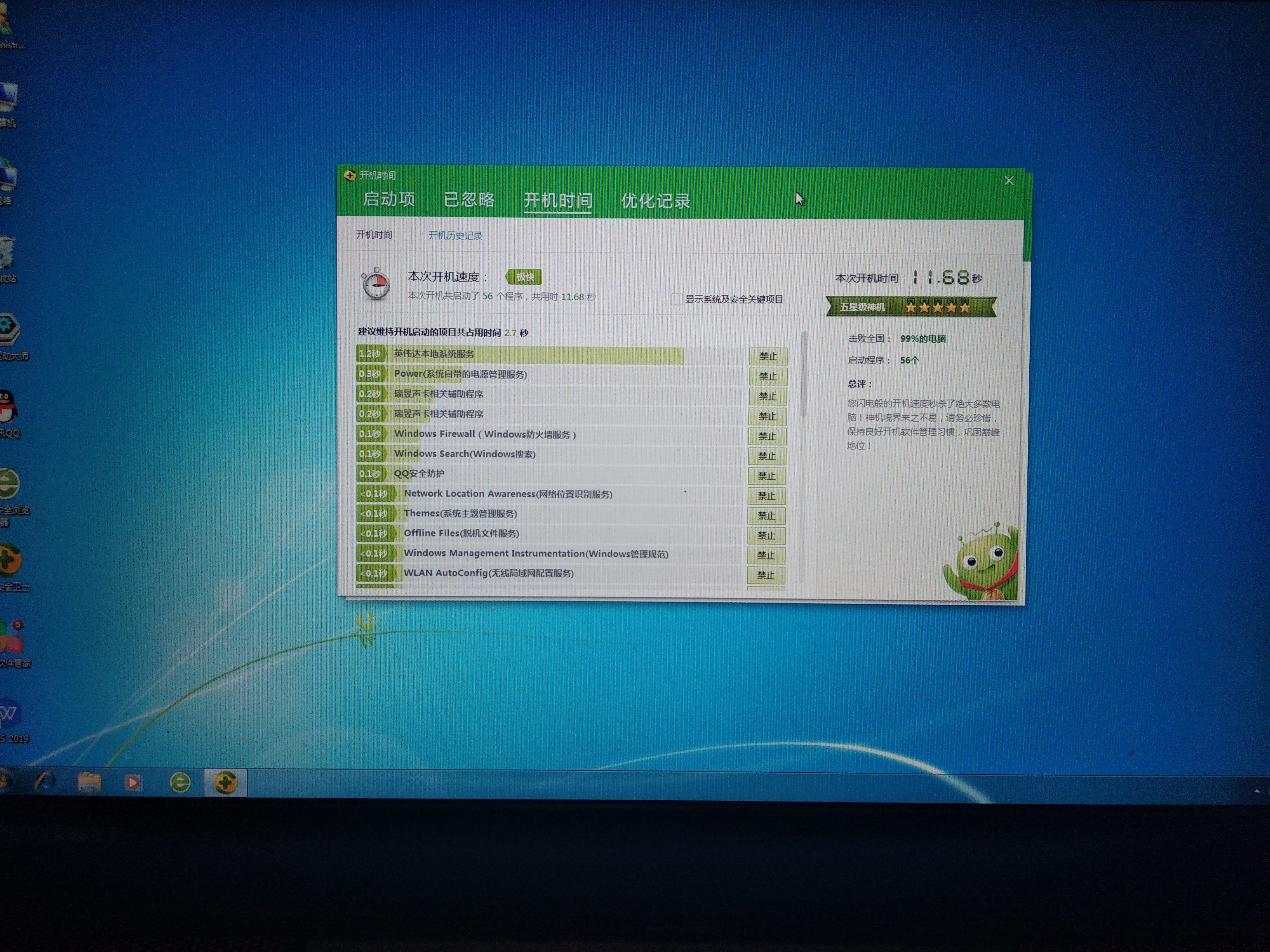The width and height of the screenshot is (1270, 952).
Task: Click the 56个 startup programs count
Action: click(x=909, y=360)
